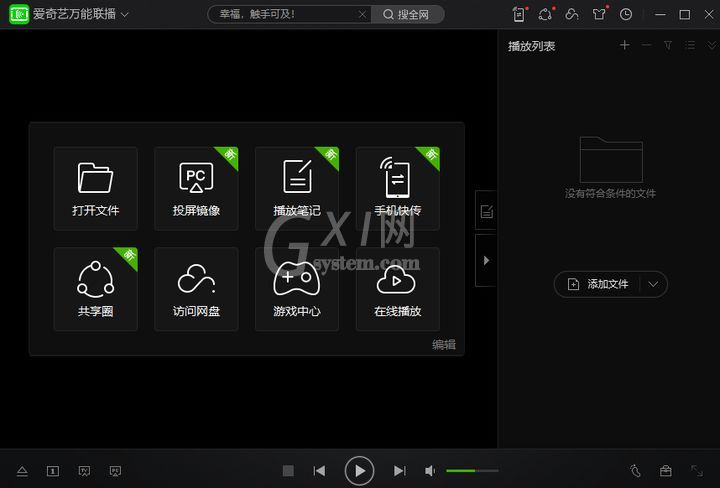
Task: Toggle fullscreen with expand arrows icon
Action: tap(697, 471)
